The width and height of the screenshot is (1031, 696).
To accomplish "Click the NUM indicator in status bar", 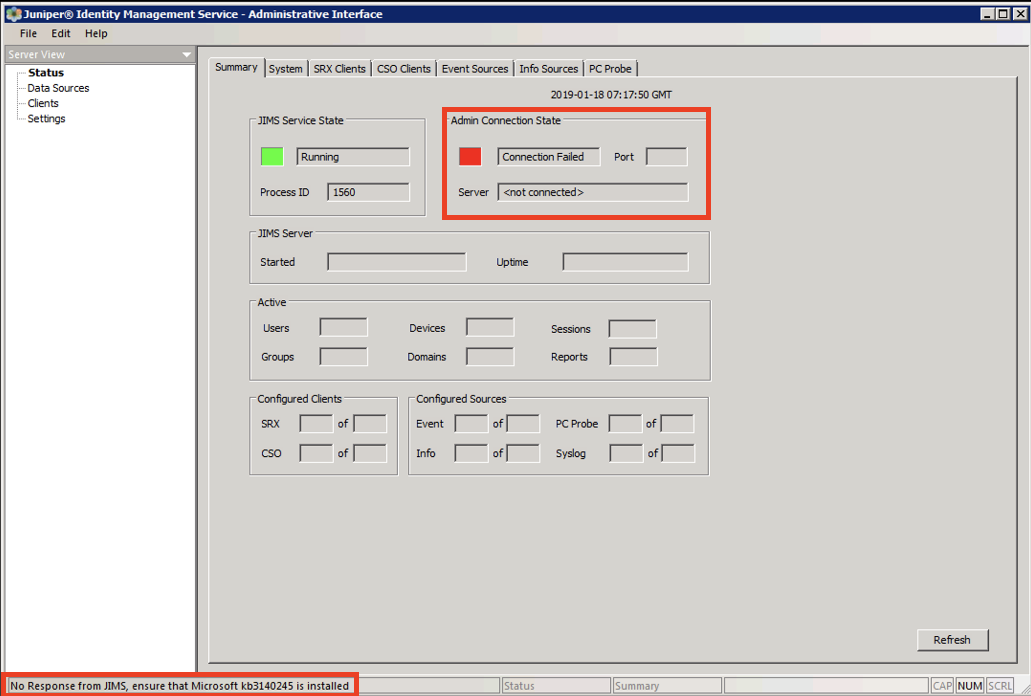I will (x=970, y=685).
